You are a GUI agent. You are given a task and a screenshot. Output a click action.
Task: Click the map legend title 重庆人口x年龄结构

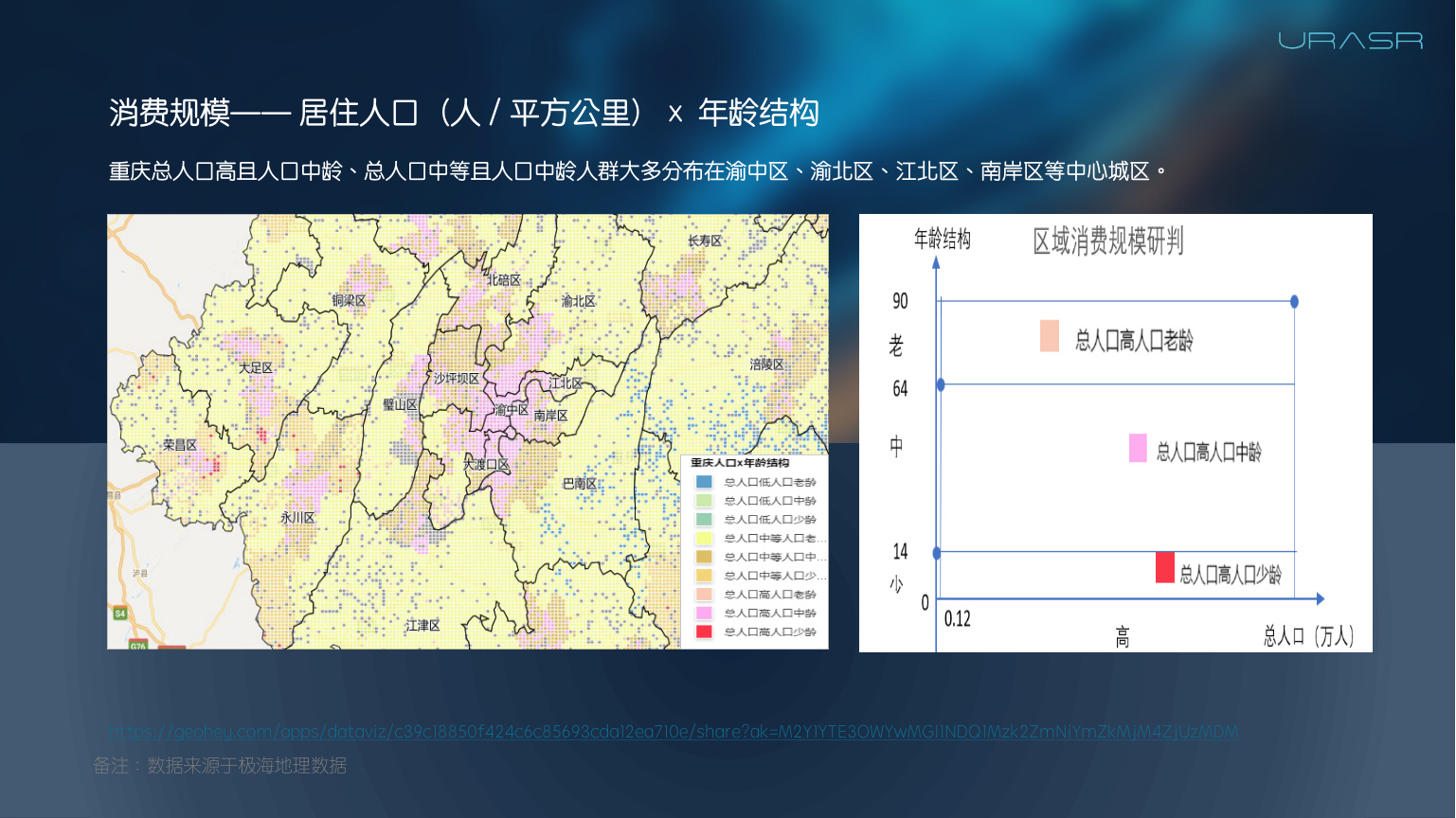pyautogui.click(x=740, y=463)
